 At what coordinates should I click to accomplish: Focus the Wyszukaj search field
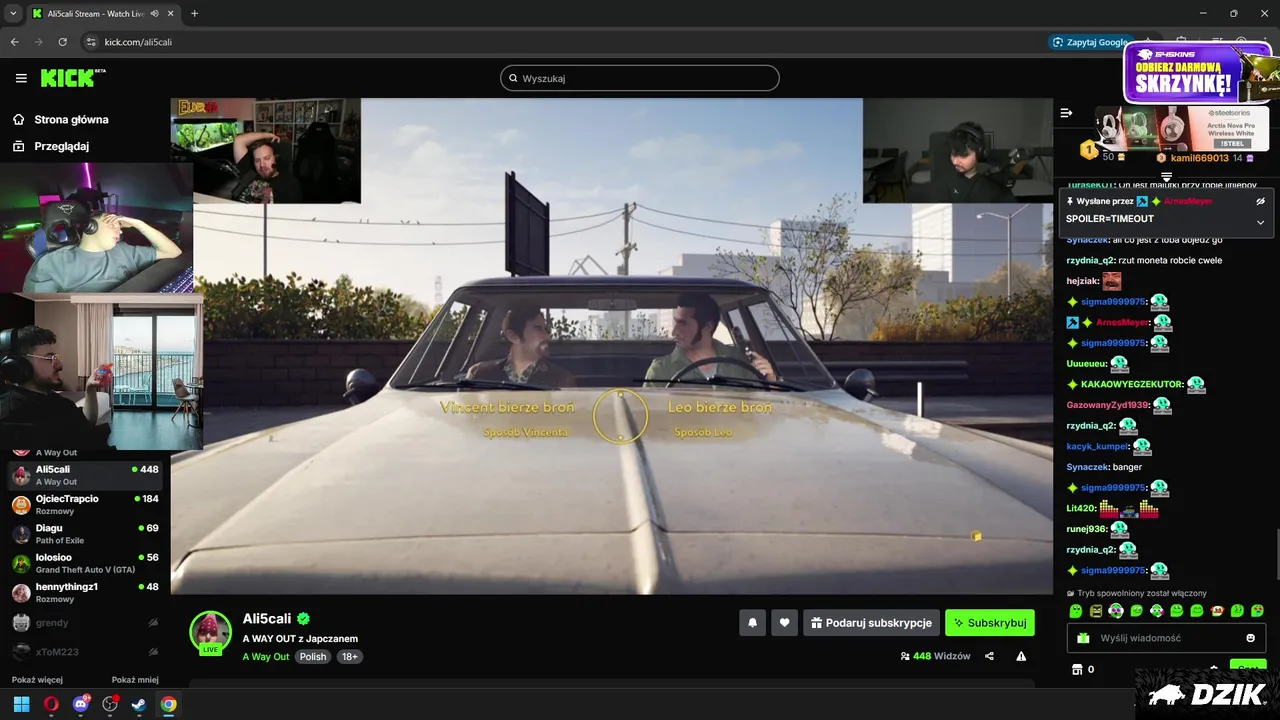(640, 78)
